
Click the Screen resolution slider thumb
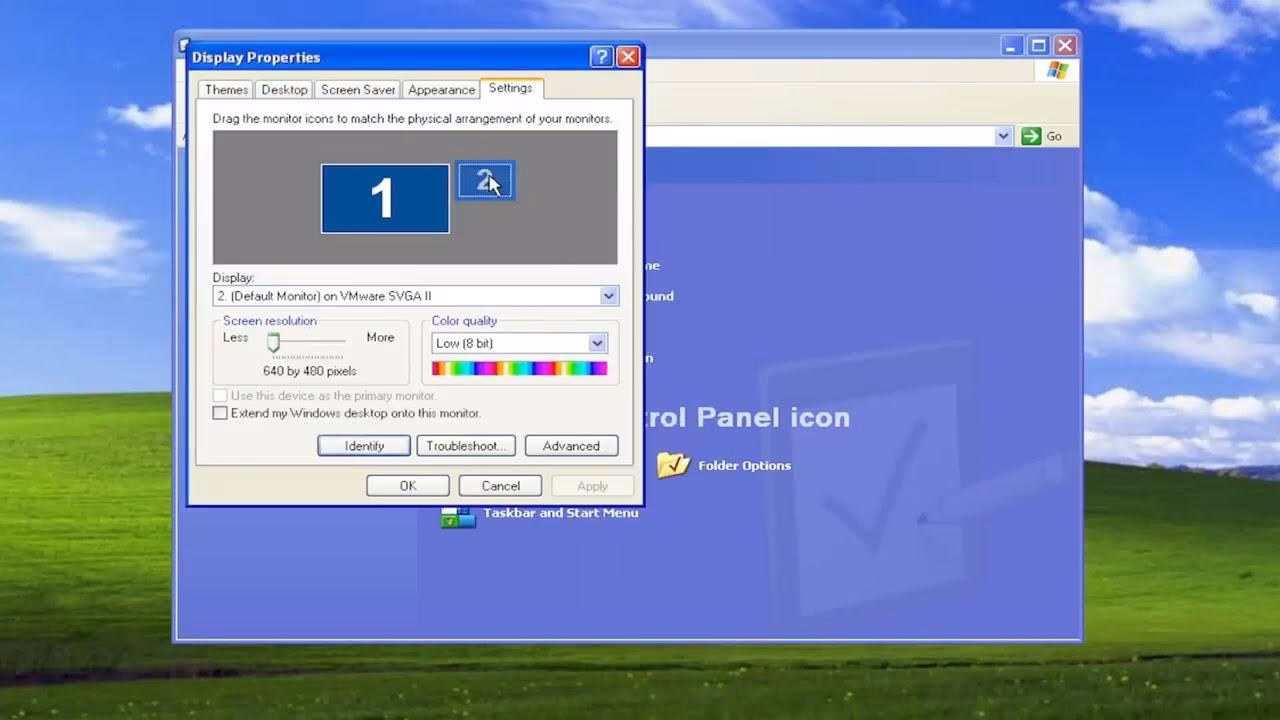point(273,343)
